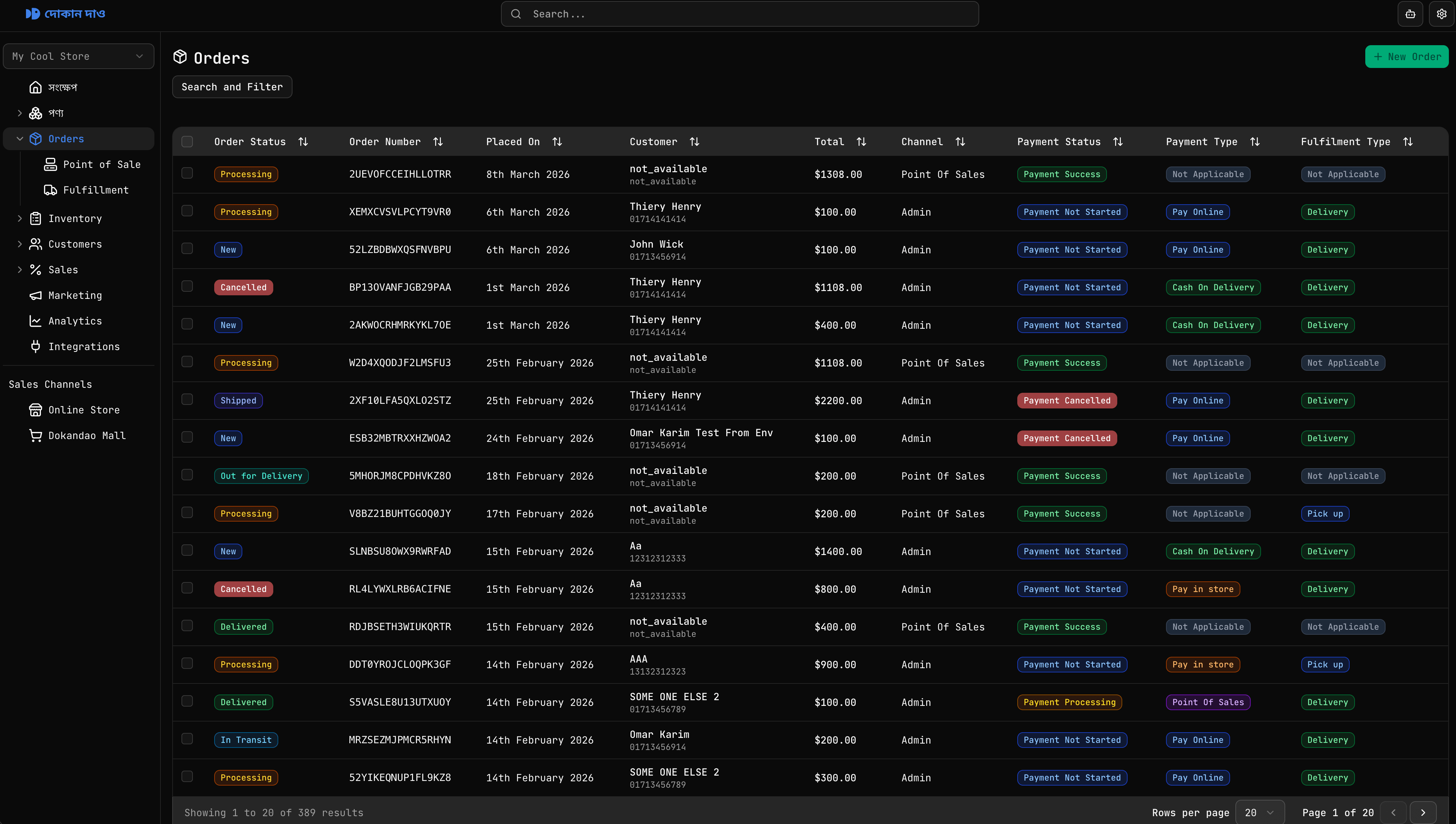Select all orders with the header checkbox

(187, 142)
